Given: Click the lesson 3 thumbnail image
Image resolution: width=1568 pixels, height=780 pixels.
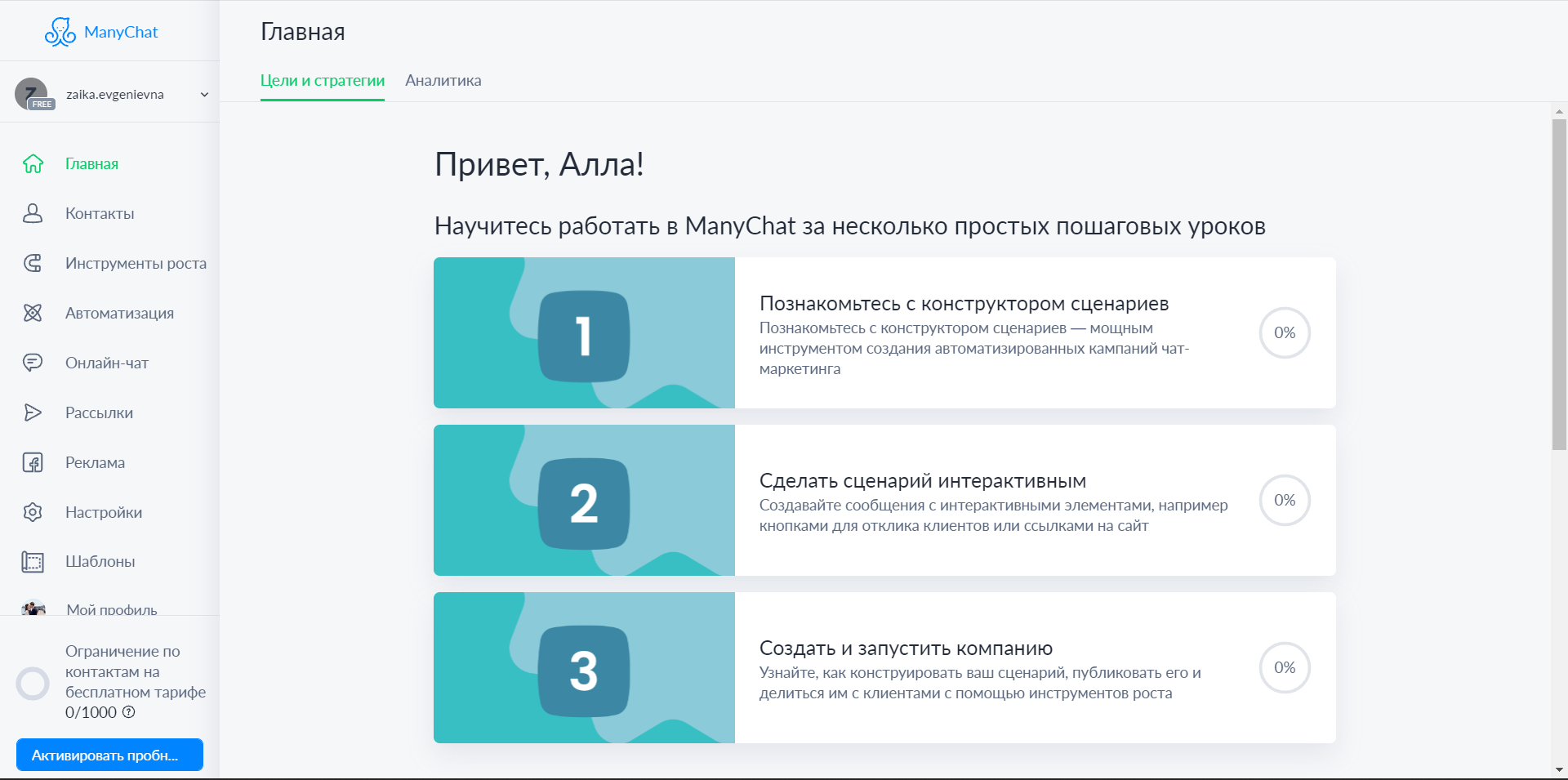Looking at the screenshot, I should coord(584,668).
